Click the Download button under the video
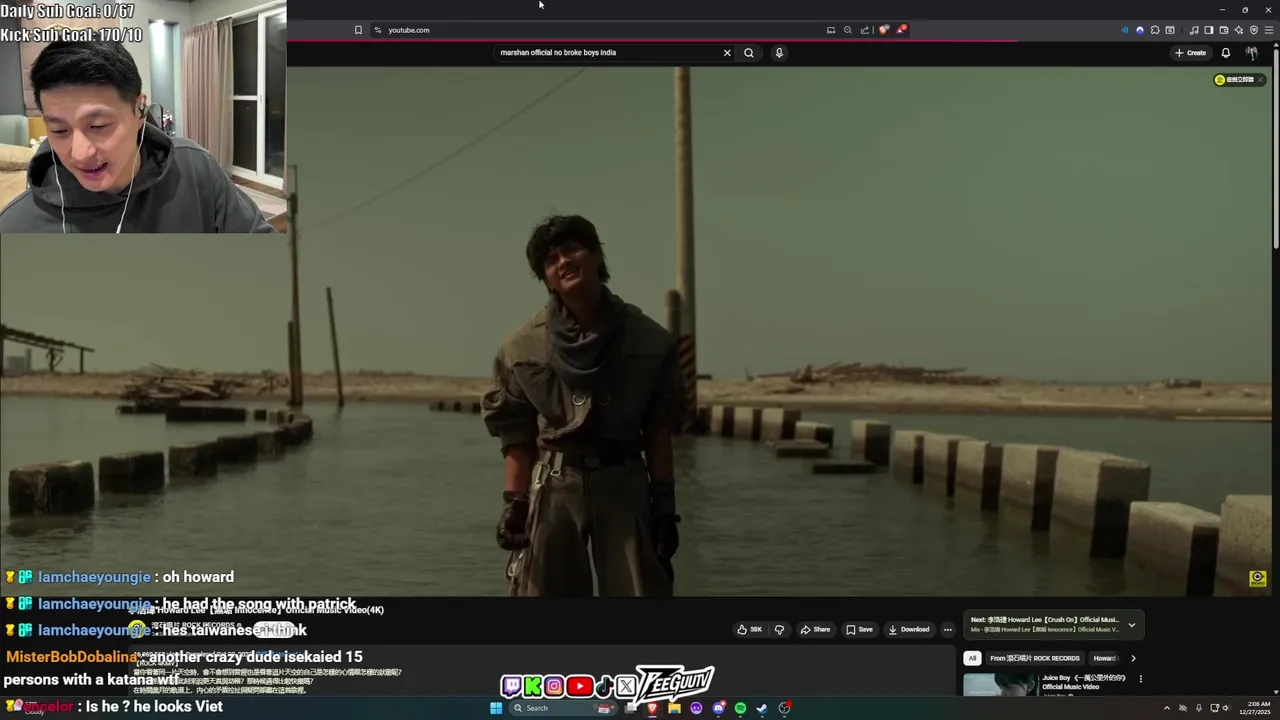 909,630
